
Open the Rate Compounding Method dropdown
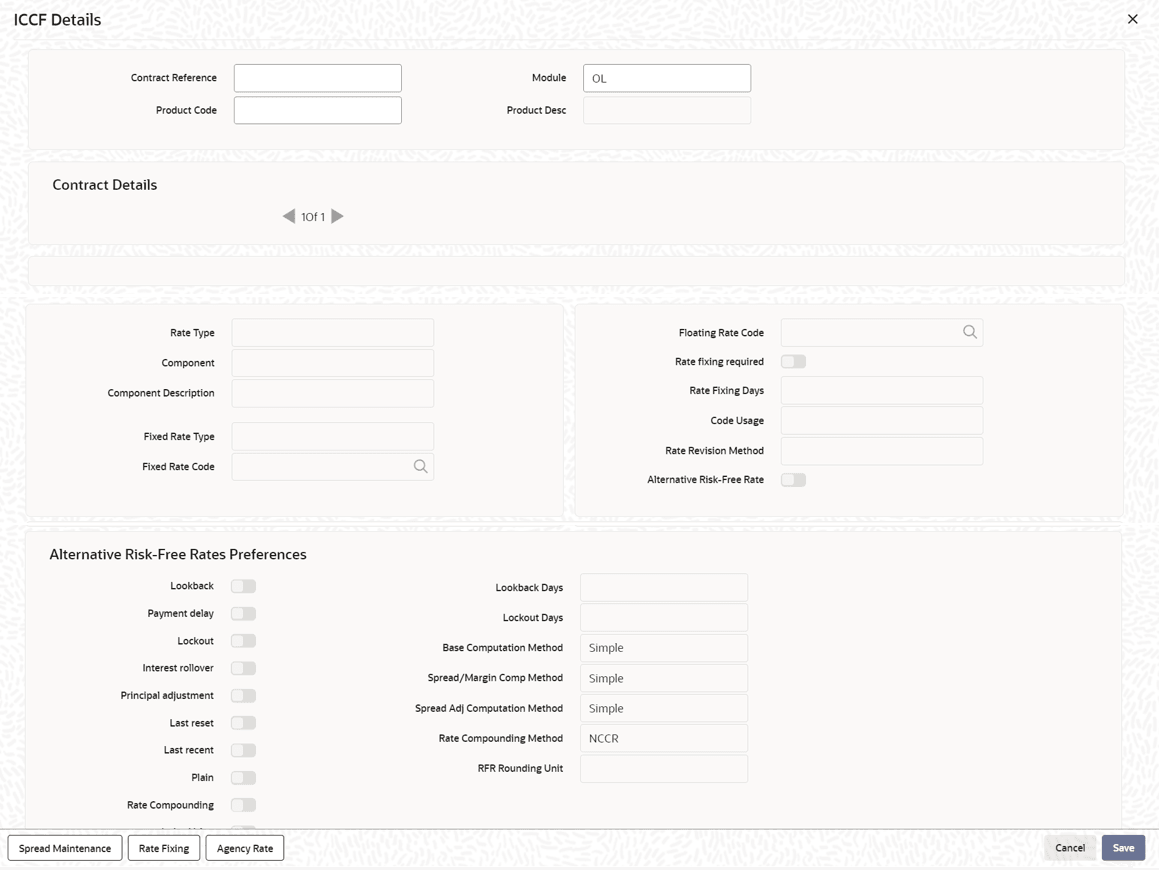click(x=664, y=738)
